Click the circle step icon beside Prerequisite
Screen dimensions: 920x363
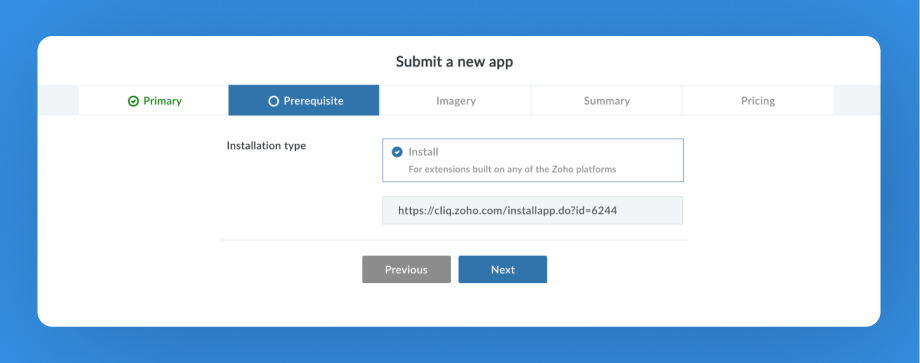click(273, 101)
